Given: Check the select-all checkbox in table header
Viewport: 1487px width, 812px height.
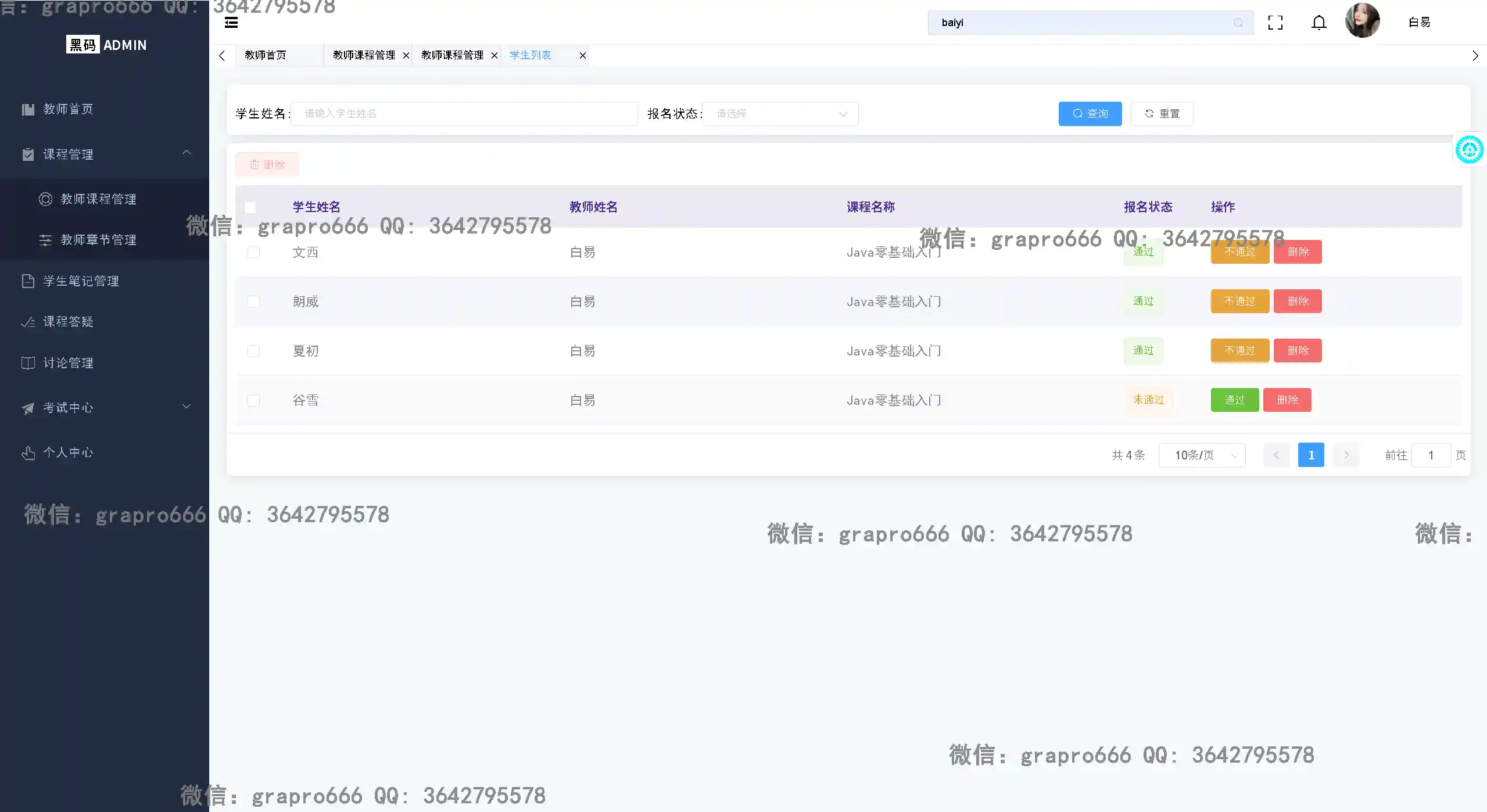Looking at the screenshot, I should 250,207.
